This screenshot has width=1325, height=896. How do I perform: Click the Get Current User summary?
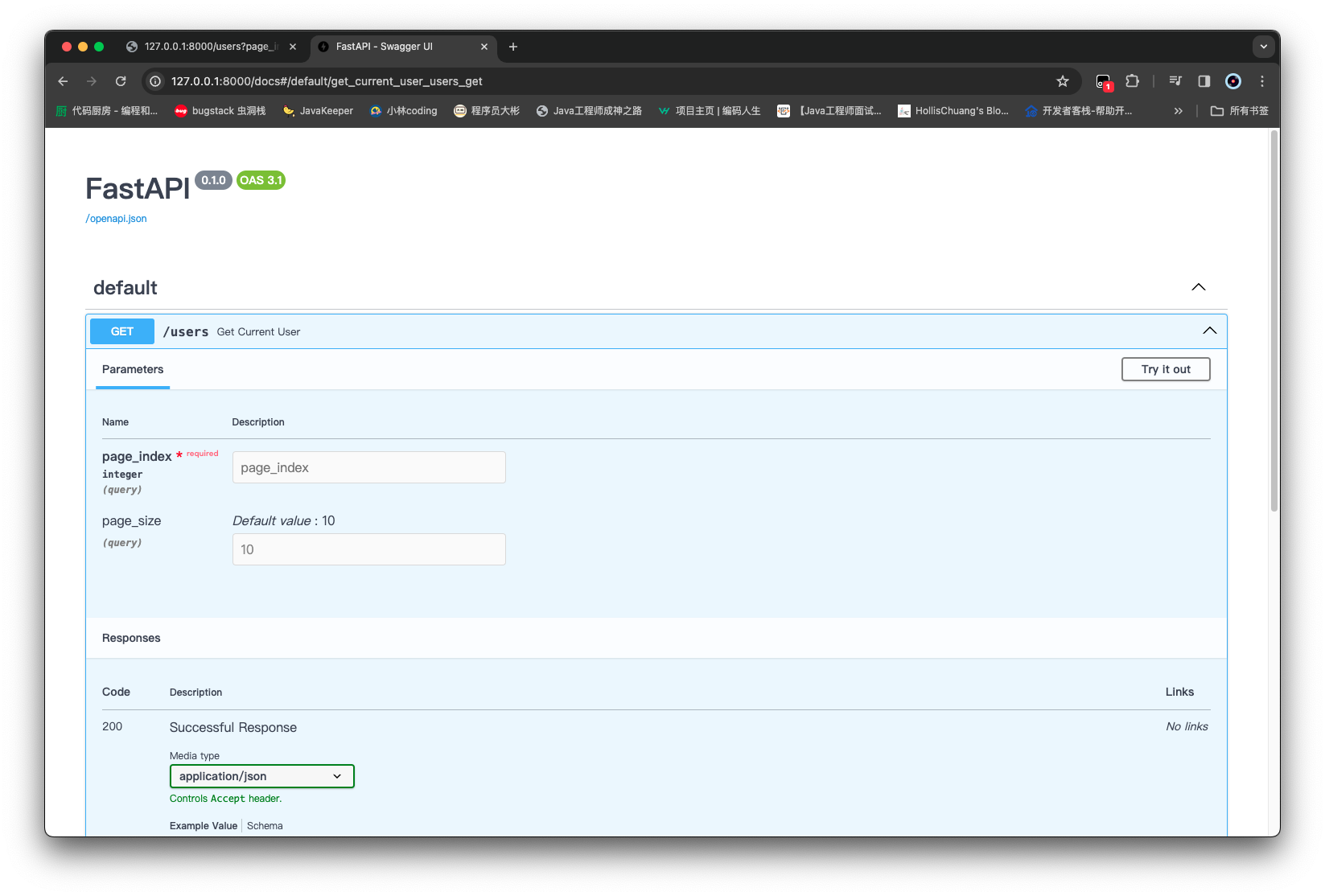pos(258,331)
